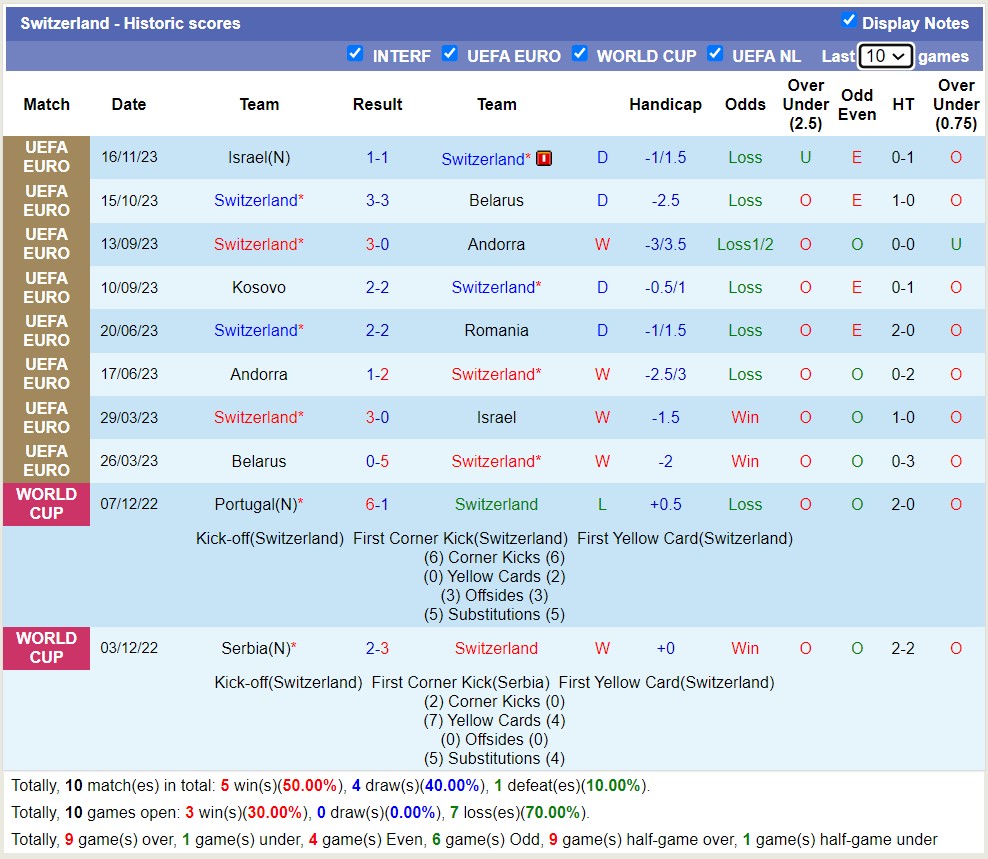Open the Romania team link
This screenshot has width=988, height=859.
click(496, 331)
